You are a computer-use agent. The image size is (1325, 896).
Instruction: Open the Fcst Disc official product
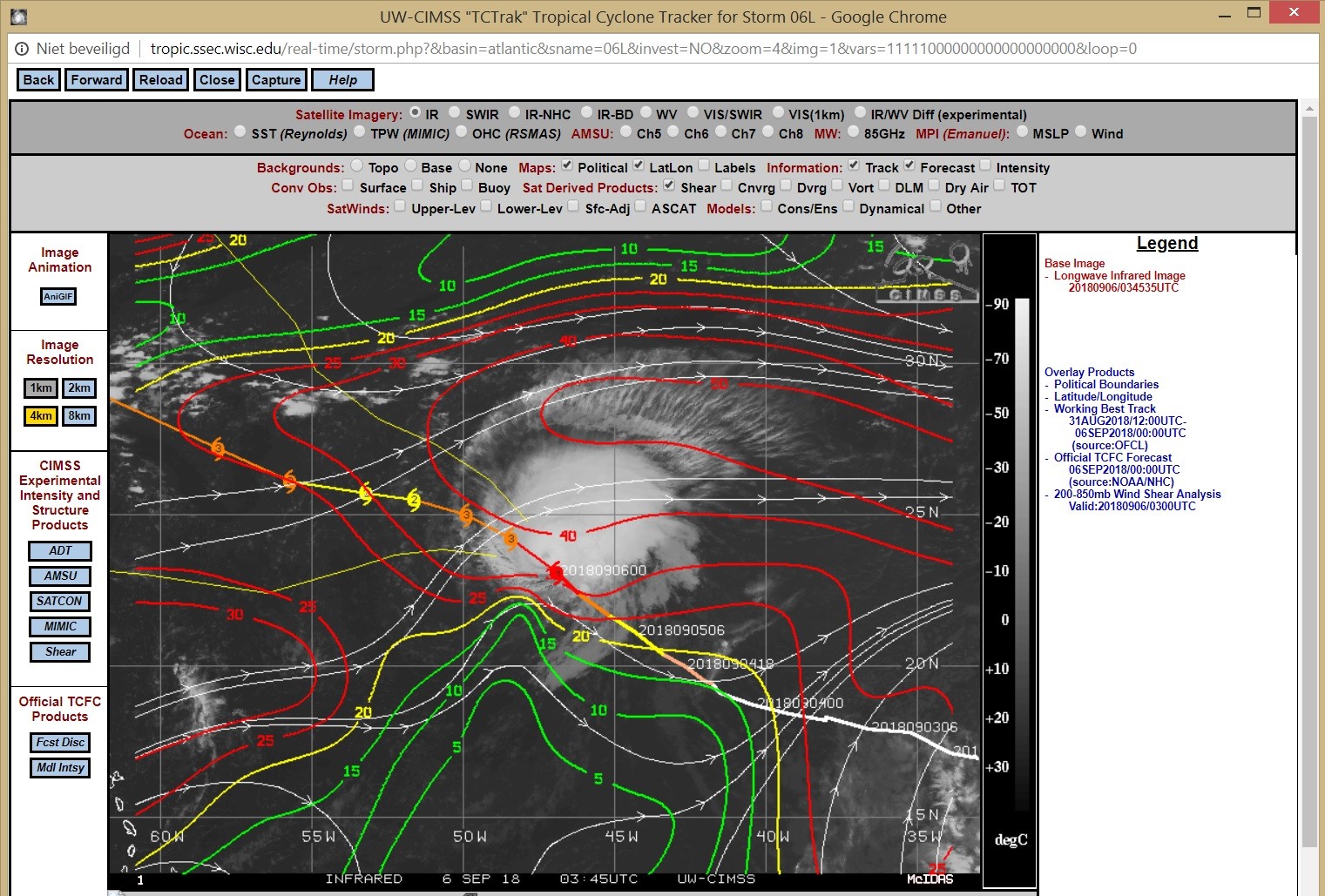pyautogui.click(x=60, y=743)
